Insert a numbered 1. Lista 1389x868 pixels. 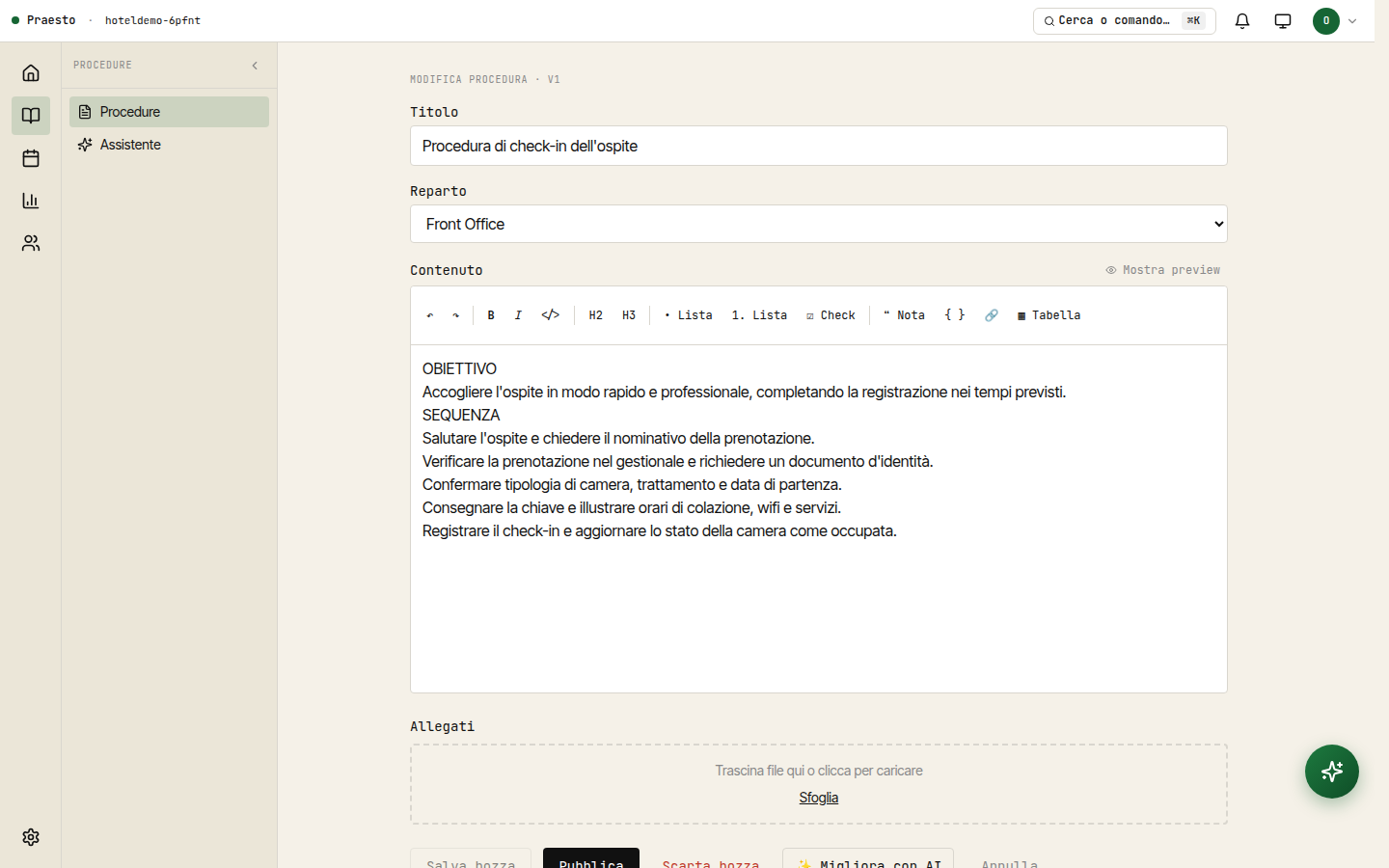pyautogui.click(x=759, y=315)
